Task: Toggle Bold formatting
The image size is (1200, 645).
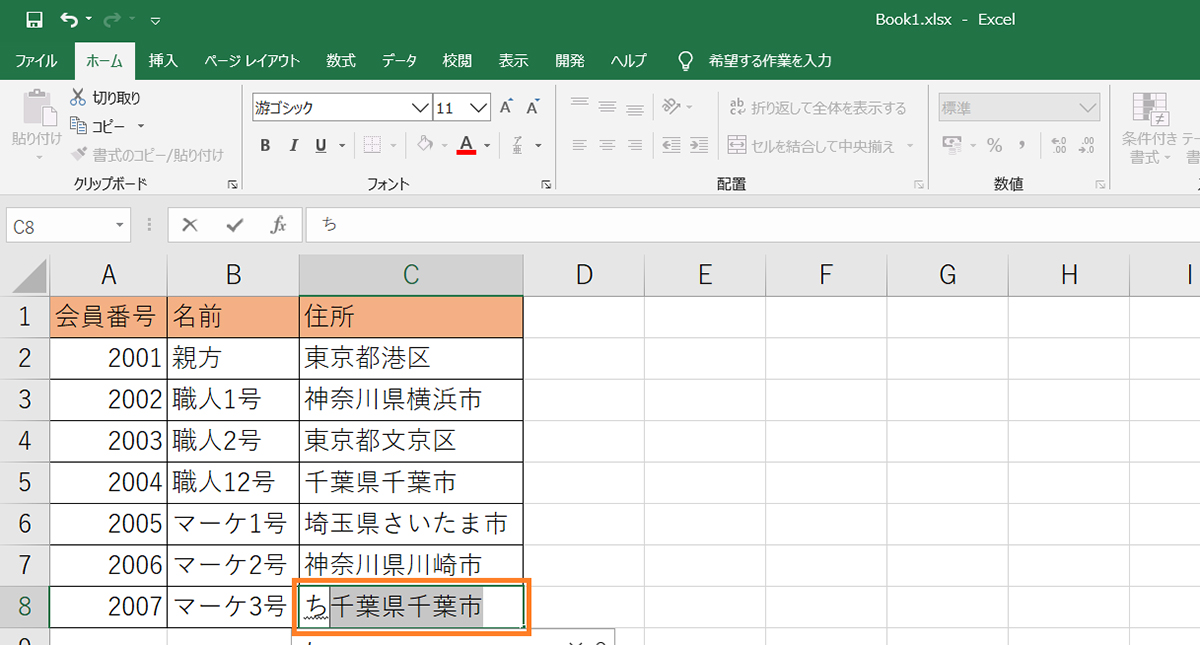Action: pos(265,146)
